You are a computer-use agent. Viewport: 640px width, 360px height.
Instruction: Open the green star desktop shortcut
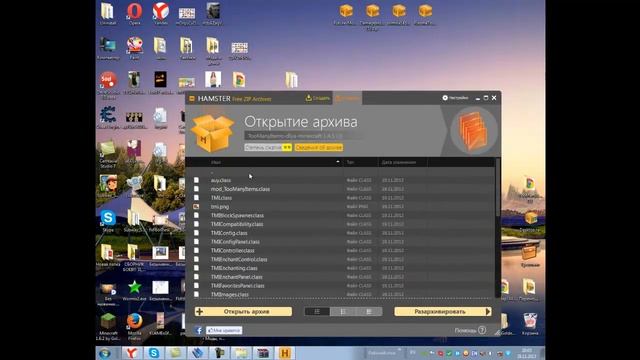134,291
